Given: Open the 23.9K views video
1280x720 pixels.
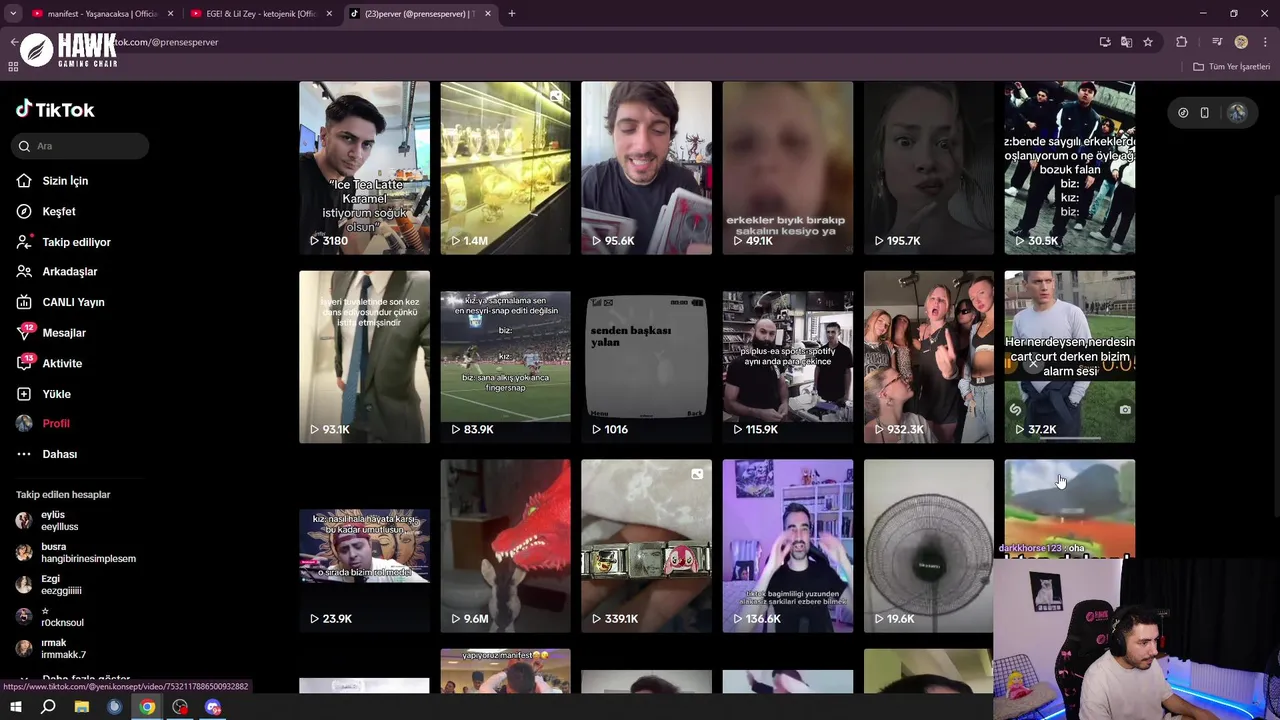Looking at the screenshot, I should (364, 546).
